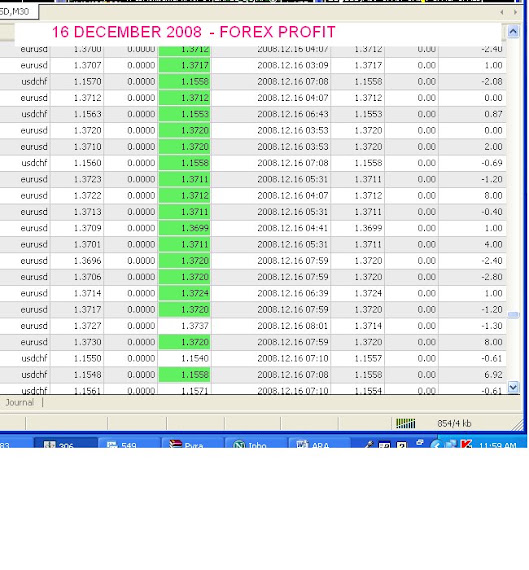The height and width of the screenshot is (570, 529).
Task: Click open price cell '1.3709'
Action: click(87, 228)
